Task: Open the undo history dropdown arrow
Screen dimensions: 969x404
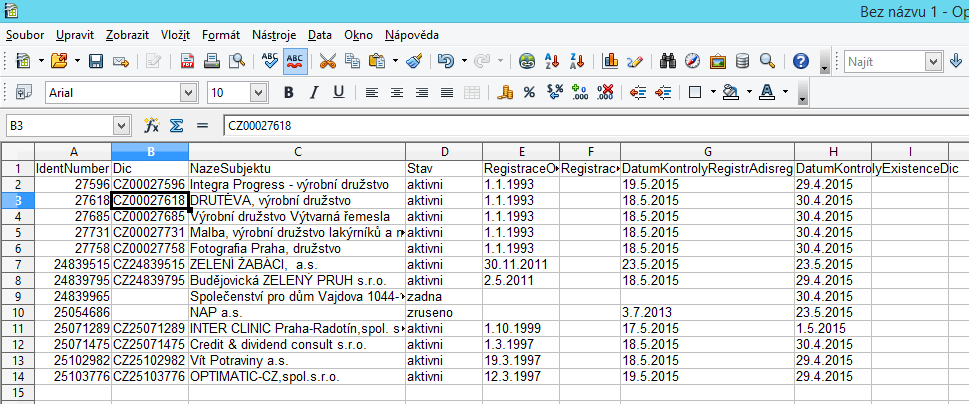Action: coord(464,61)
